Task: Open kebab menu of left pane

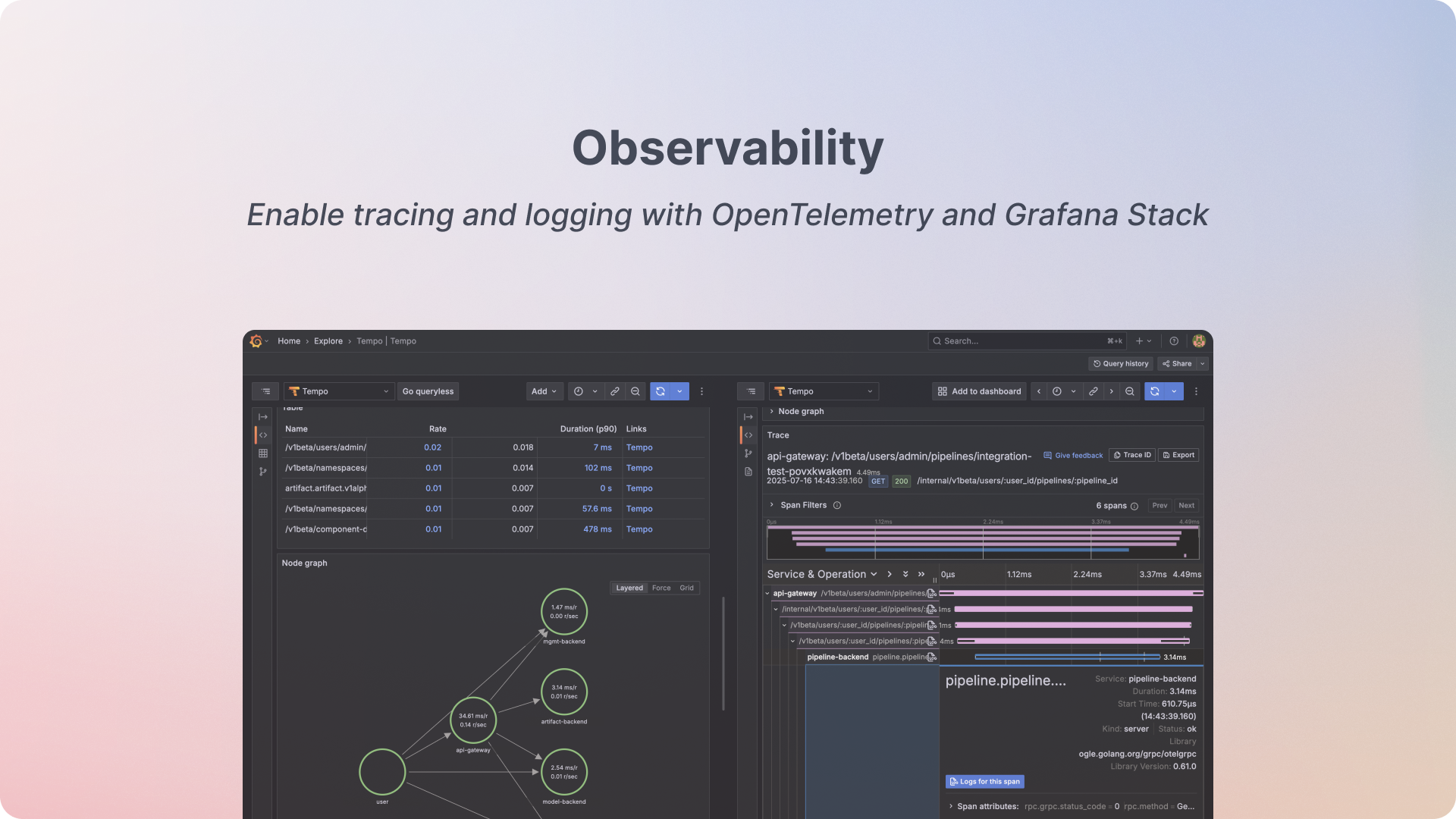Action: pyautogui.click(x=701, y=391)
